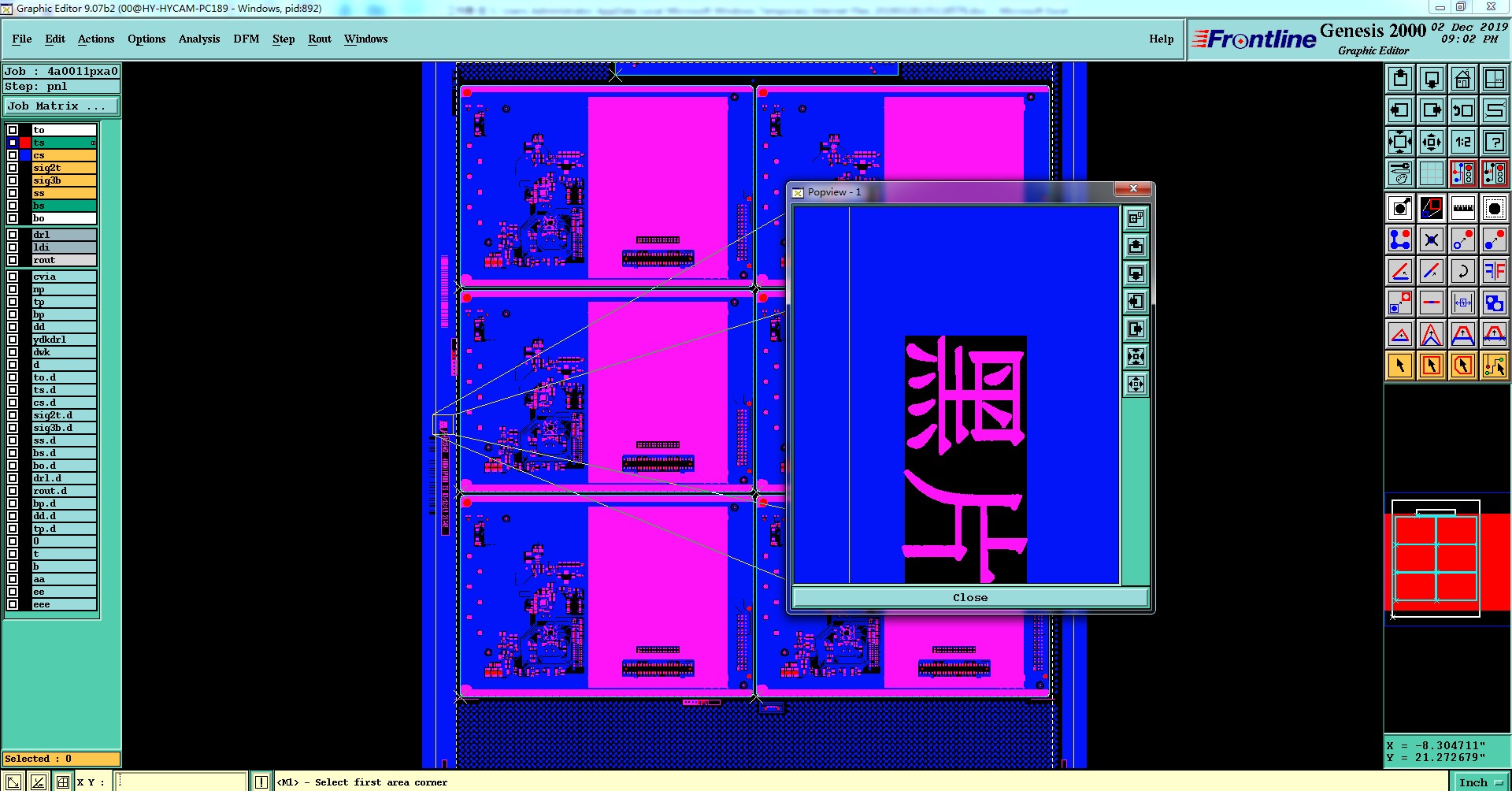The image size is (1512, 791).
Task: Open the Help menu
Action: [x=1161, y=39]
